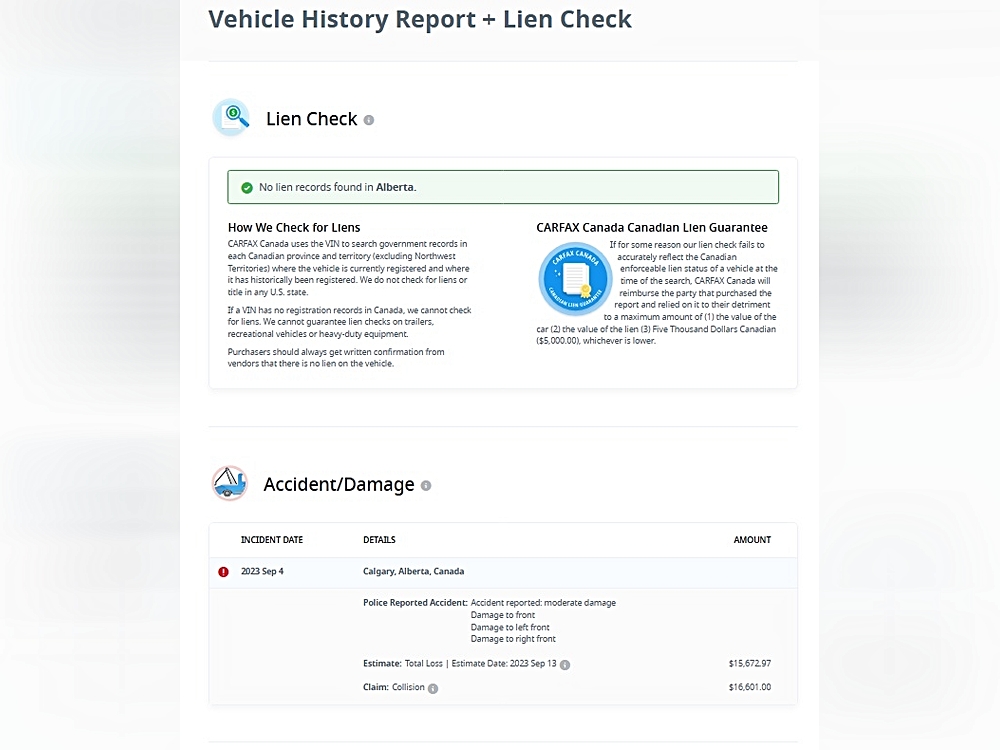Open the info tooltip beside Lien Check heading
This screenshot has width=1000, height=750.
point(369,120)
